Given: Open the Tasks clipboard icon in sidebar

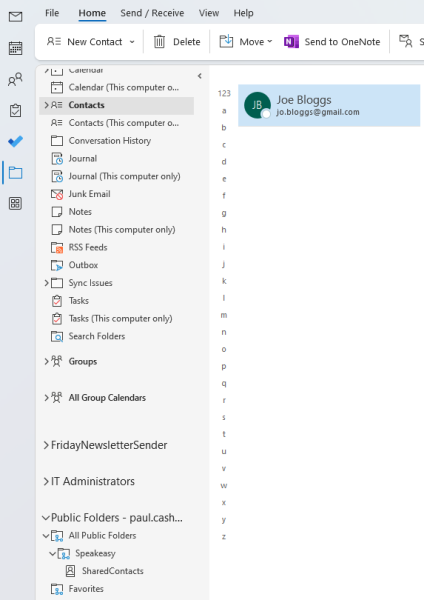Looking at the screenshot, I should [15, 111].
